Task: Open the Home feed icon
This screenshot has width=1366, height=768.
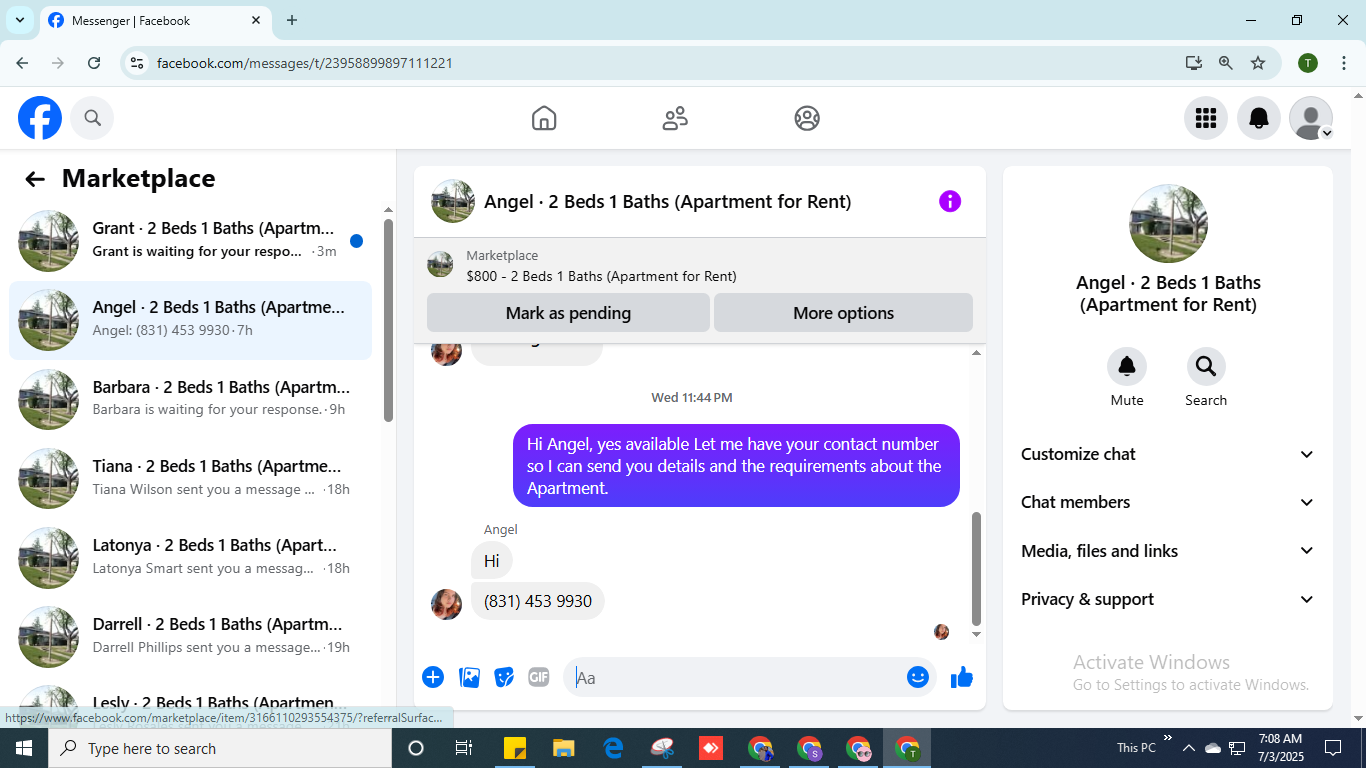Action: (544, 118)
